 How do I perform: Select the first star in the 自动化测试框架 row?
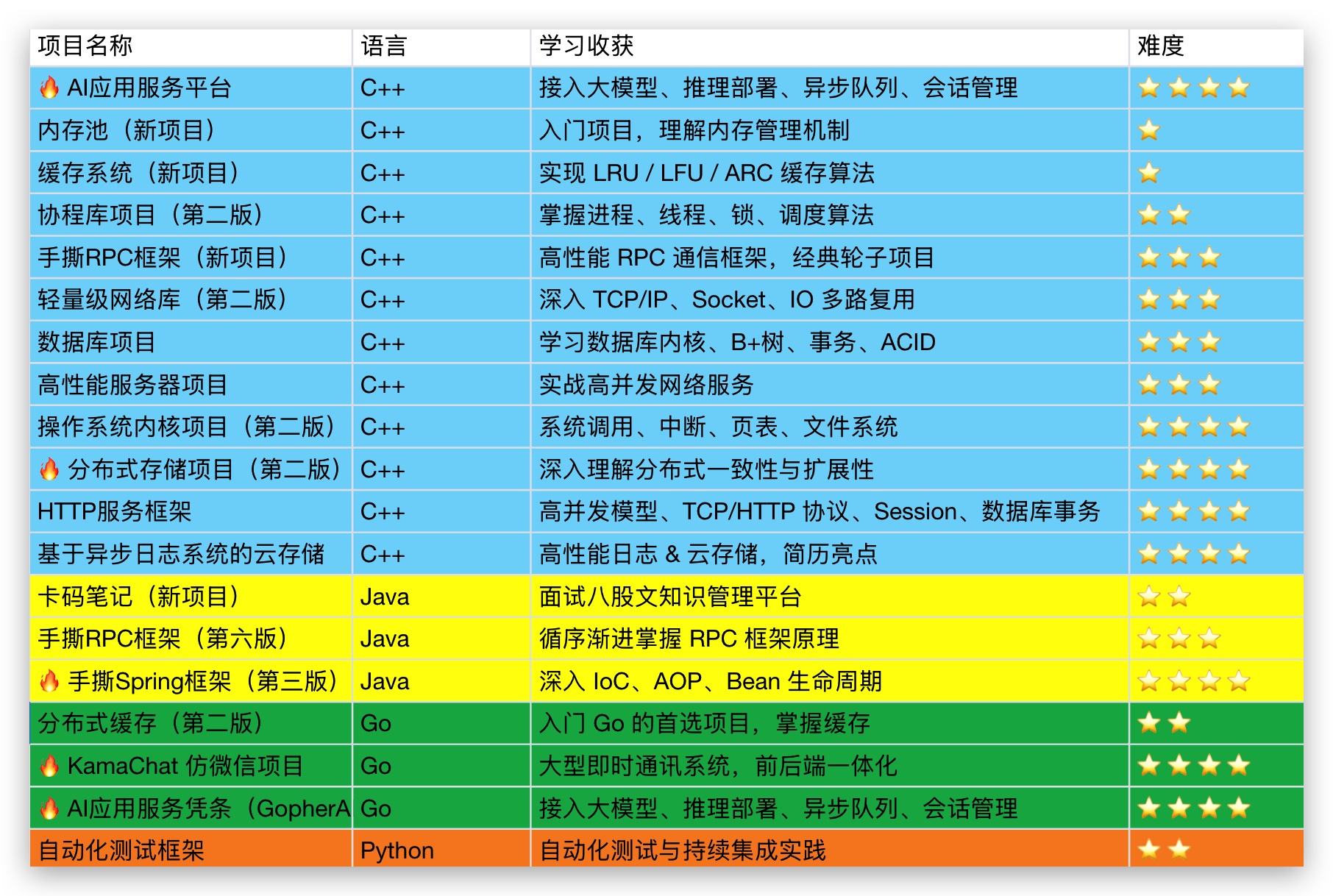click(1148, 850)
